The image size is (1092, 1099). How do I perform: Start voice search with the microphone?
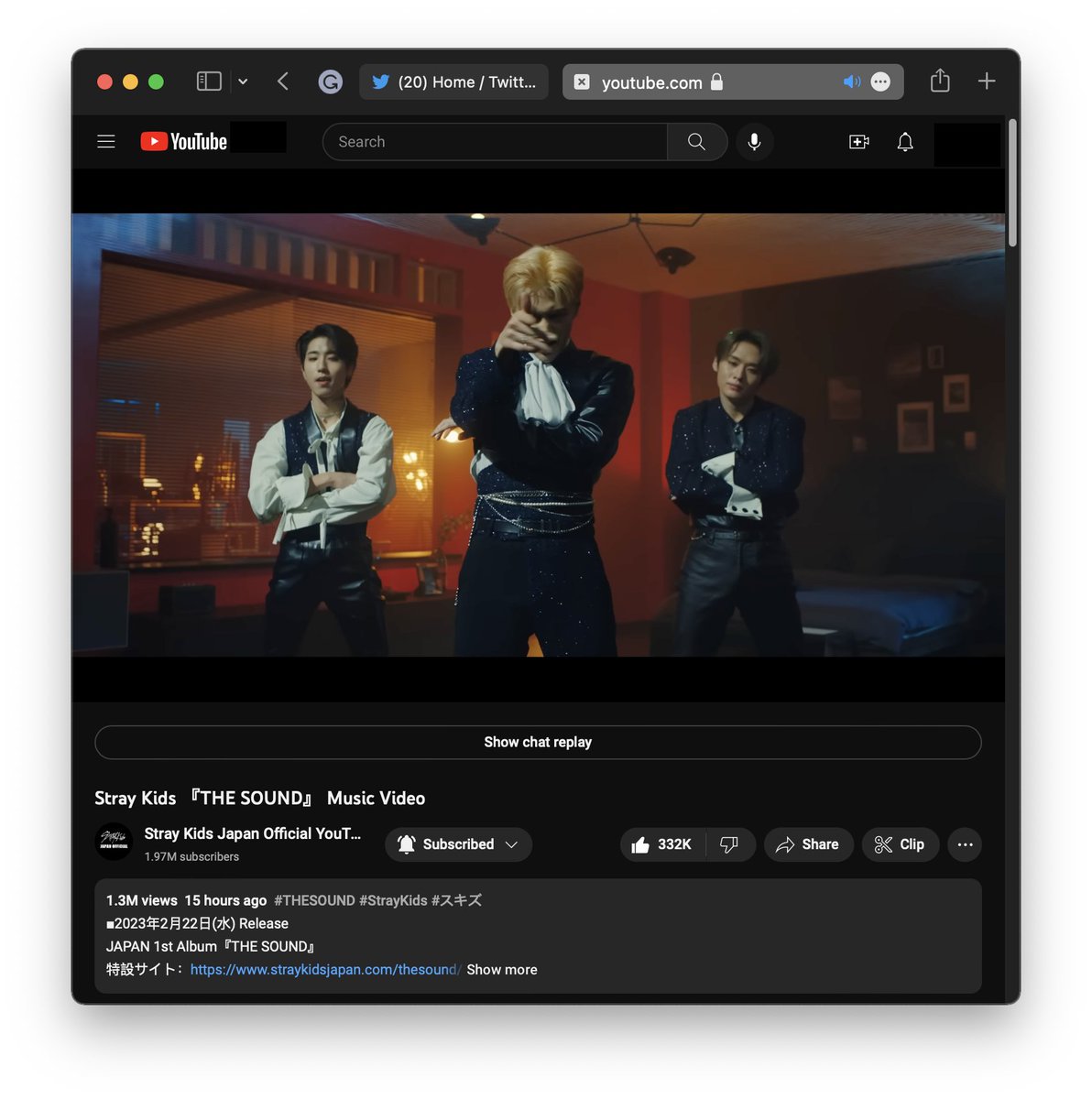pos(754,142)
